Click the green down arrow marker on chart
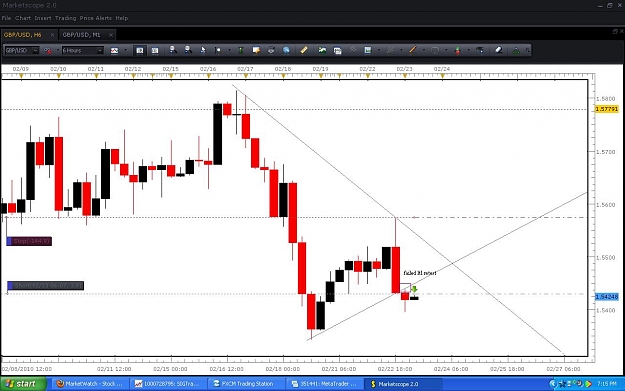This screenshot has height=391, width=625. coord(415,289)
